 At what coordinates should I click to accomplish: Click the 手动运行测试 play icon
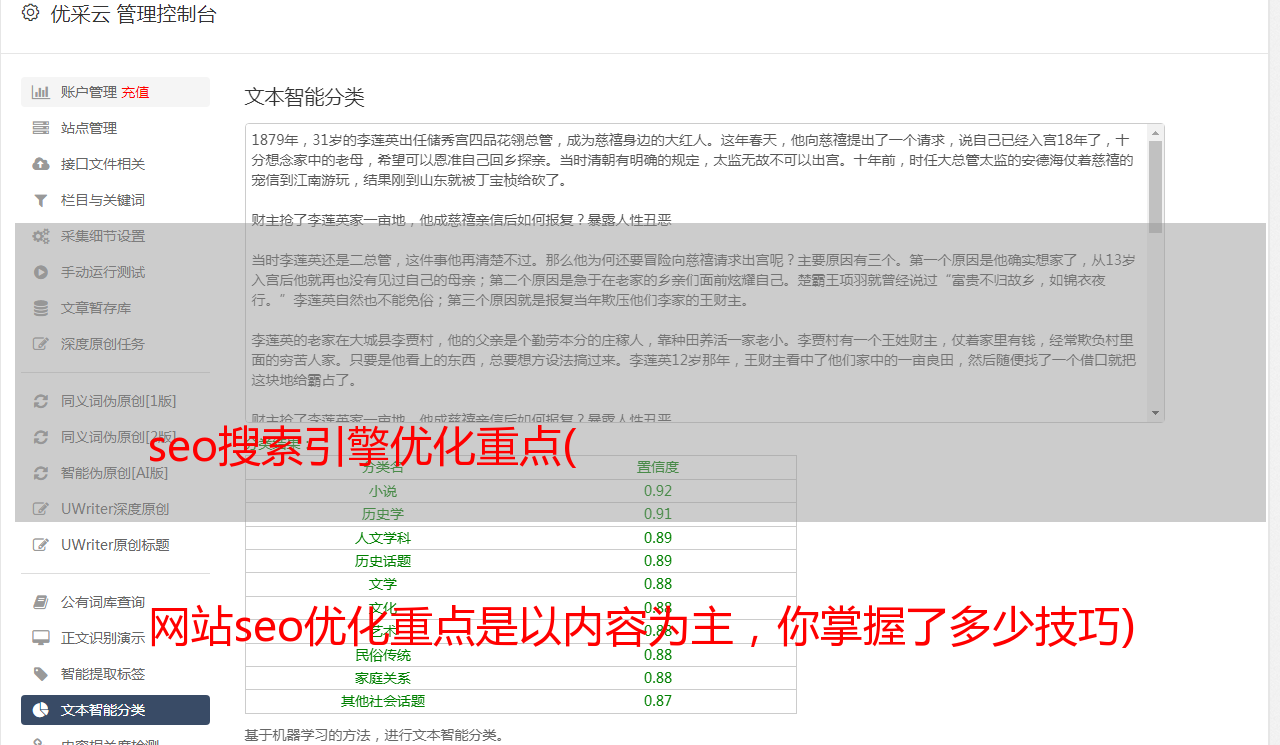(x=41, y=272)
